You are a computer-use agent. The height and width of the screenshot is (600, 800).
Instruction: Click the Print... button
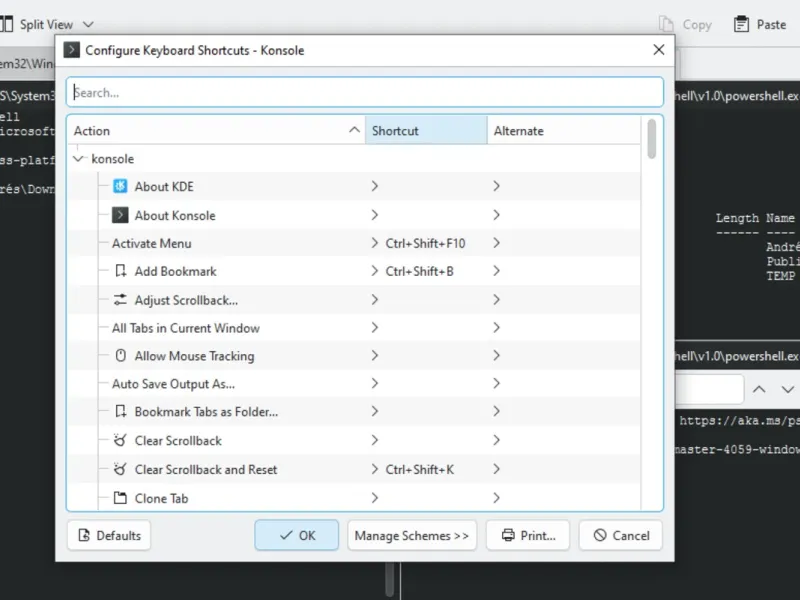tap(528, 535)
